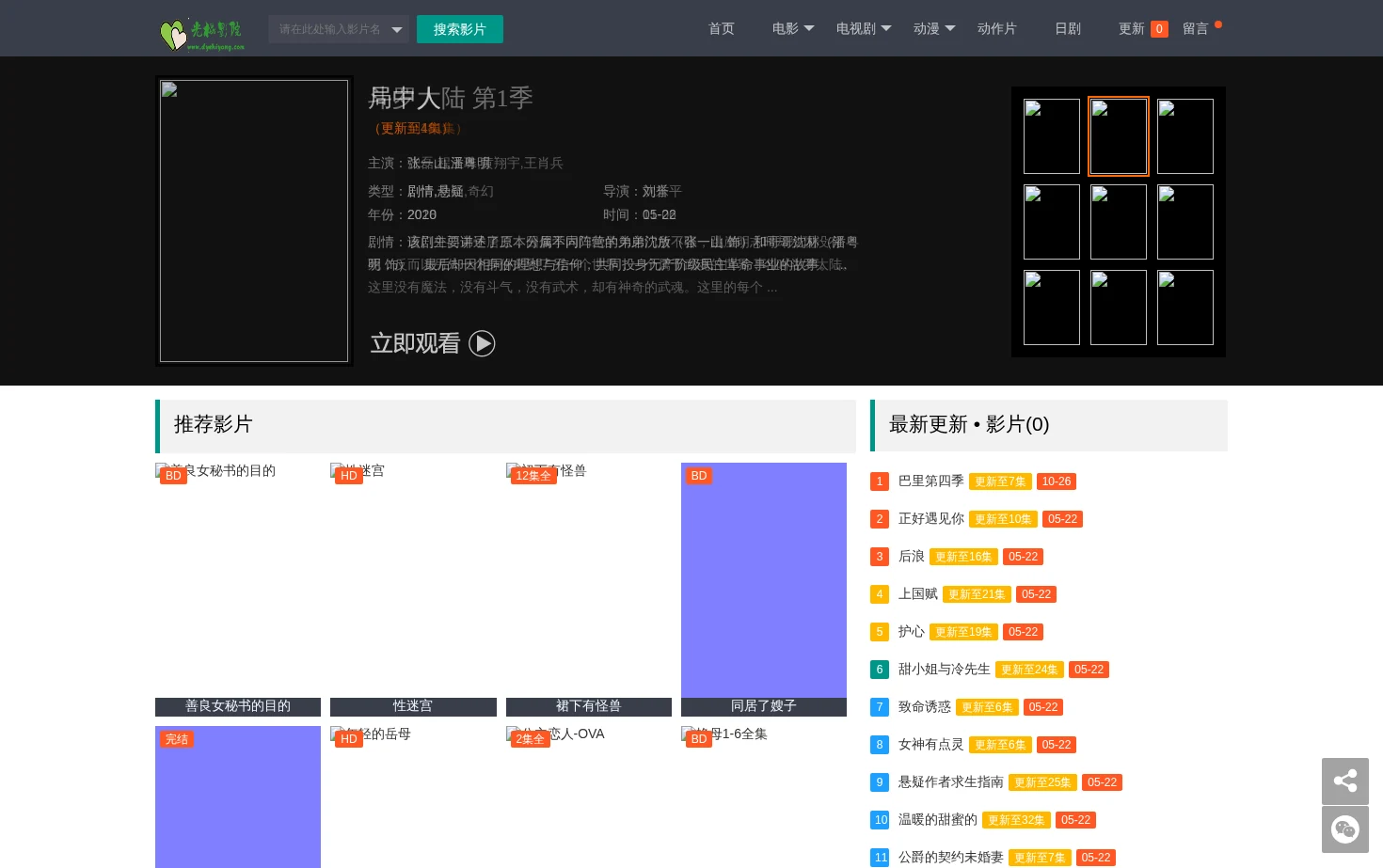The width and height of the screenshot is (1383, 868).
Task: Click the WeChat icon button
Action: pyautogui.click(x=1345, y=829)
